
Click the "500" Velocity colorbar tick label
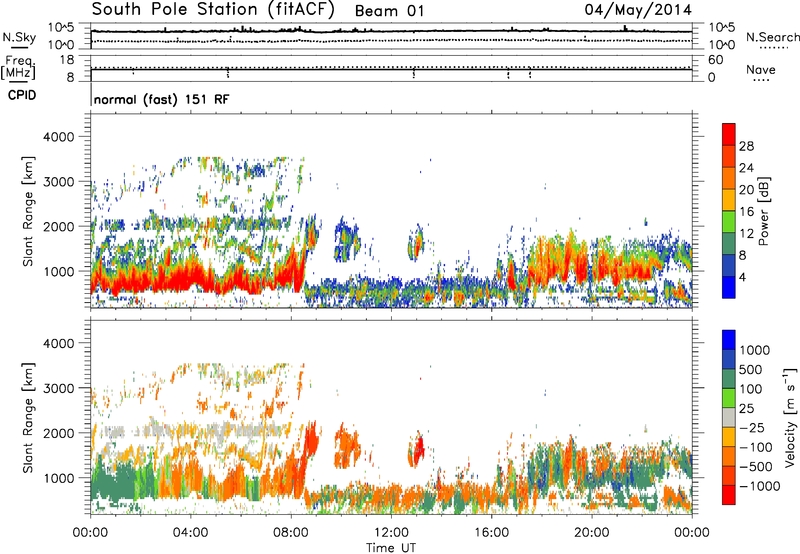coord(752,369)
